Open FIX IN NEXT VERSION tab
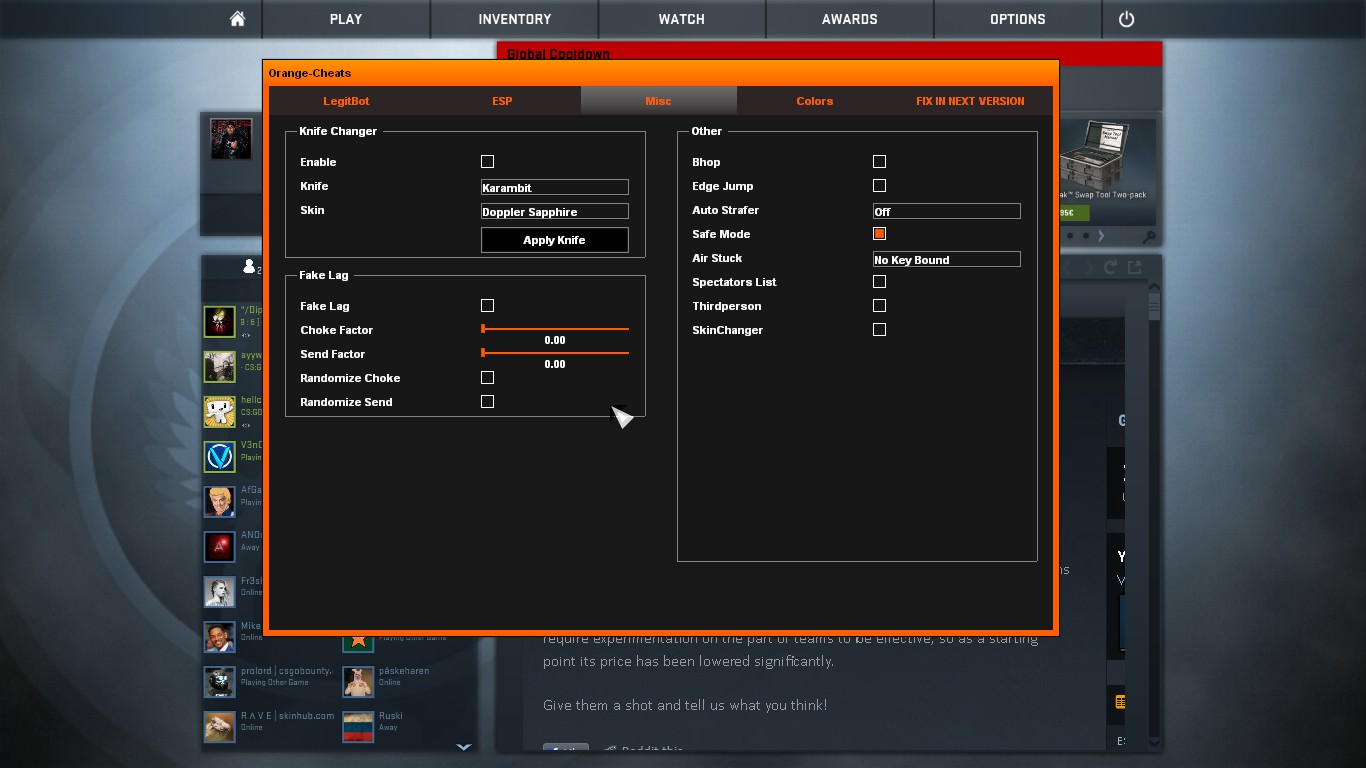This screenshot has width=1366, height=768. tap(970, 101)
